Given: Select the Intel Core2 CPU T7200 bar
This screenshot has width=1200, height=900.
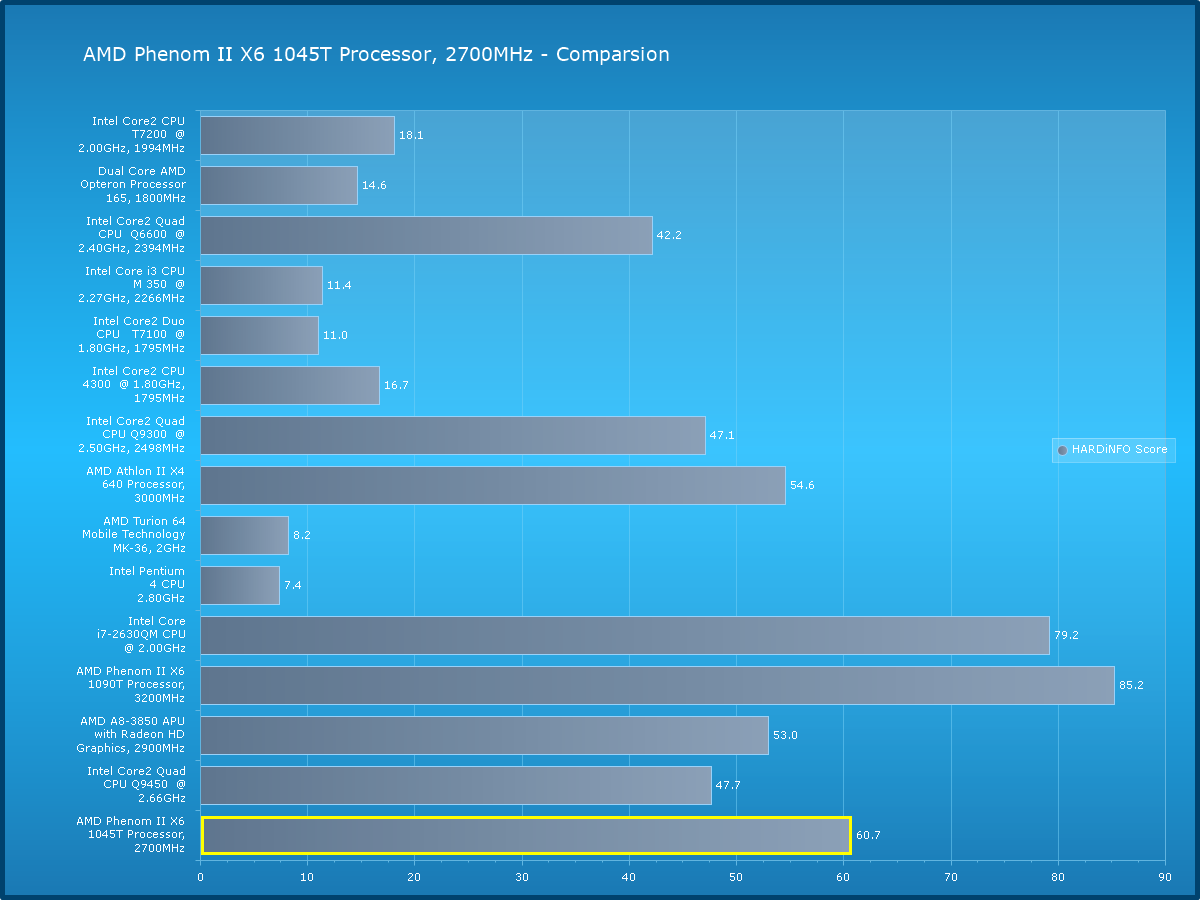Looking at the screenshot, I should (297, 135).
